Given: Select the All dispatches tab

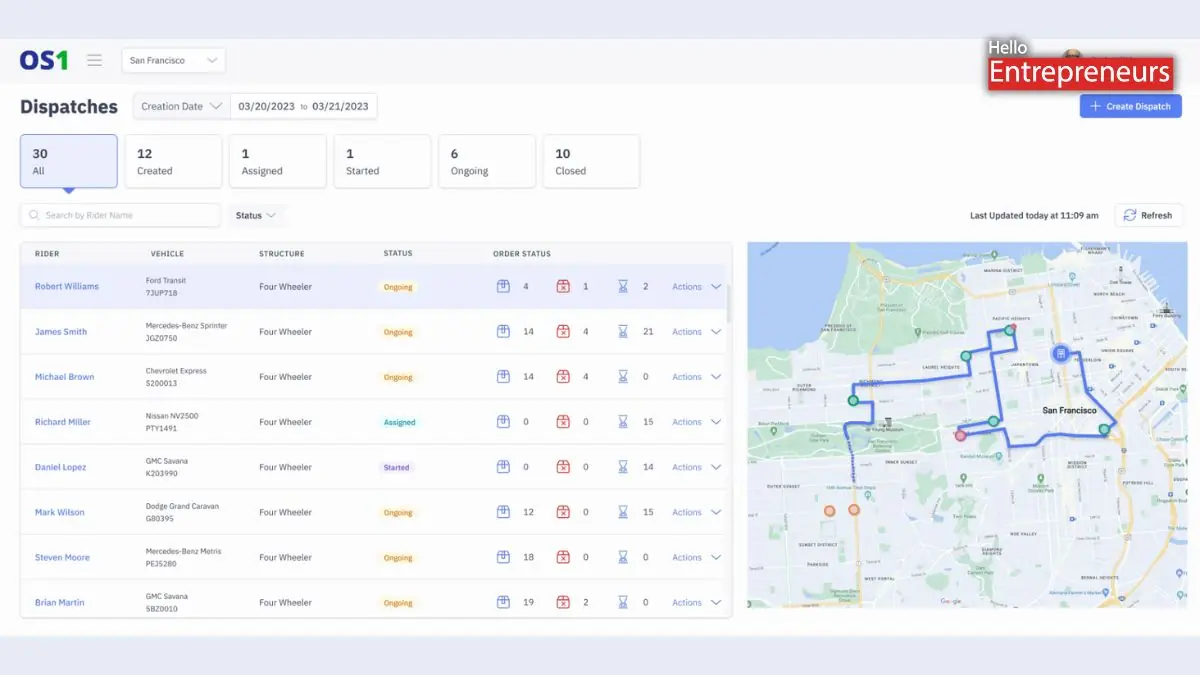Looking at the screenshot, I should [69, 161].
